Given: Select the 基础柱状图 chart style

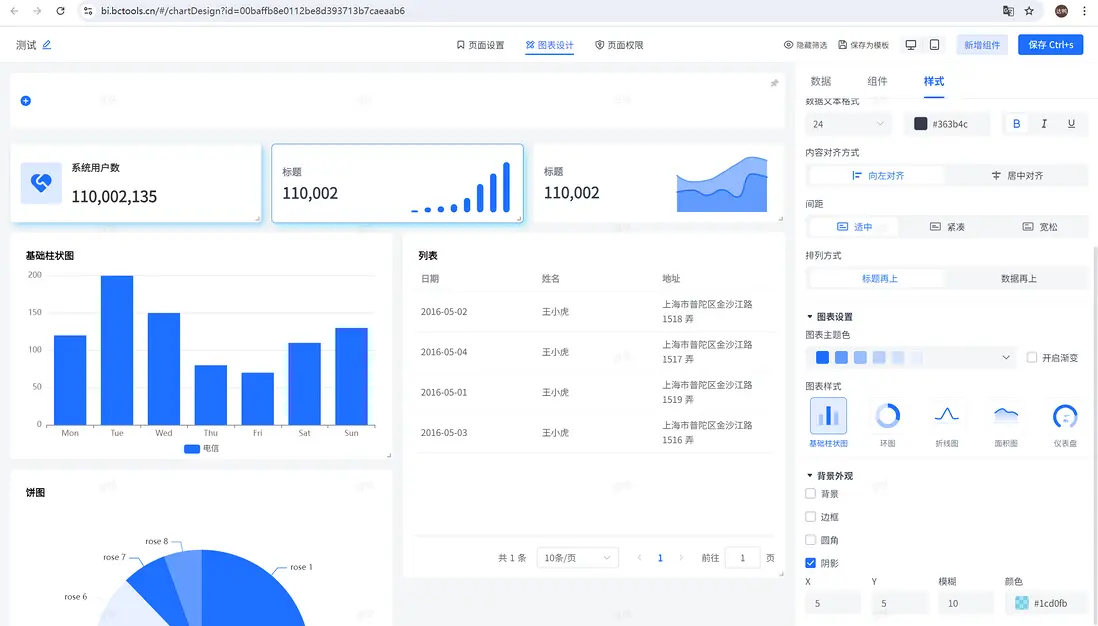Looking at the screenshot, I should click(x=828, y=422).
